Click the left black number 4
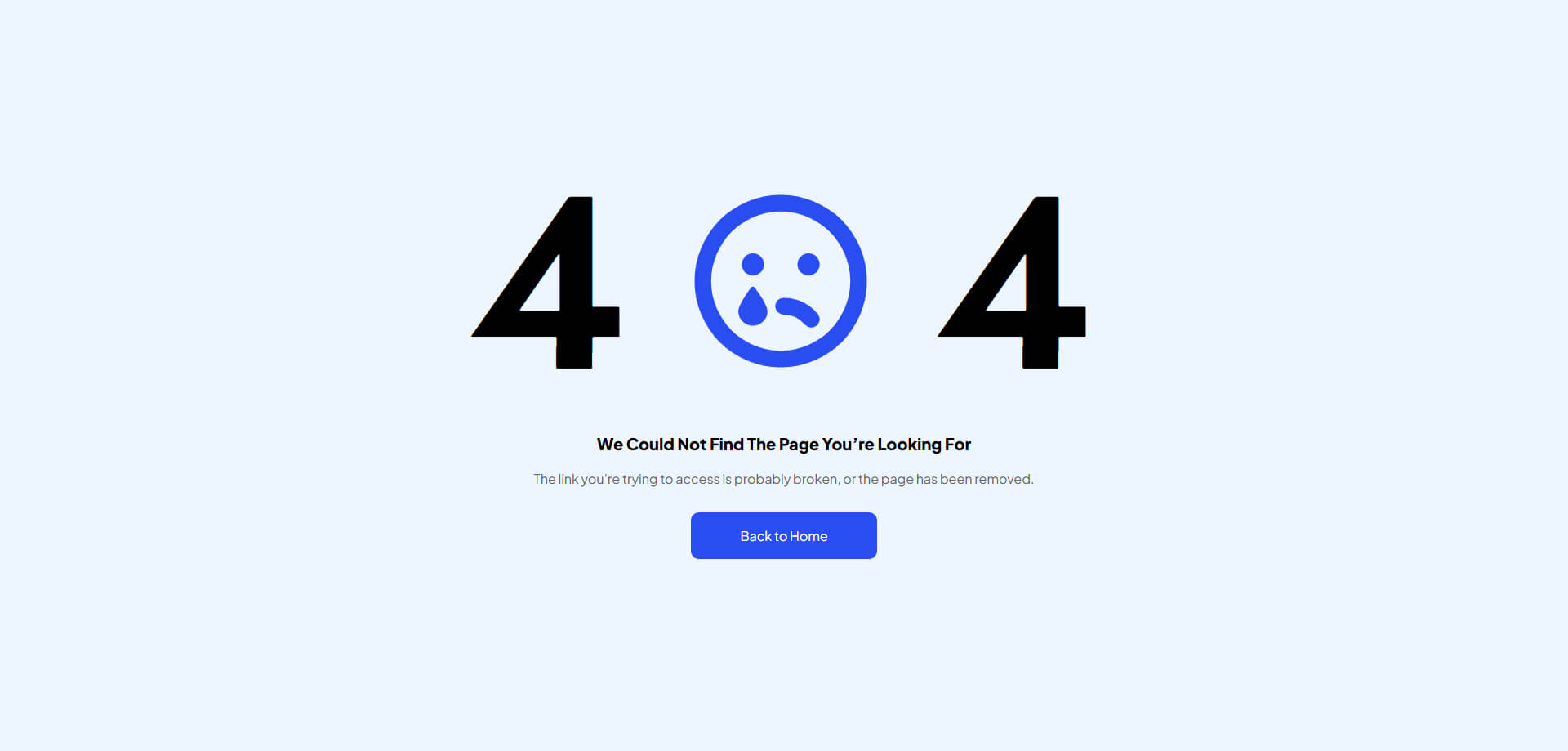 pyautogui.click(x=546, y=282)
